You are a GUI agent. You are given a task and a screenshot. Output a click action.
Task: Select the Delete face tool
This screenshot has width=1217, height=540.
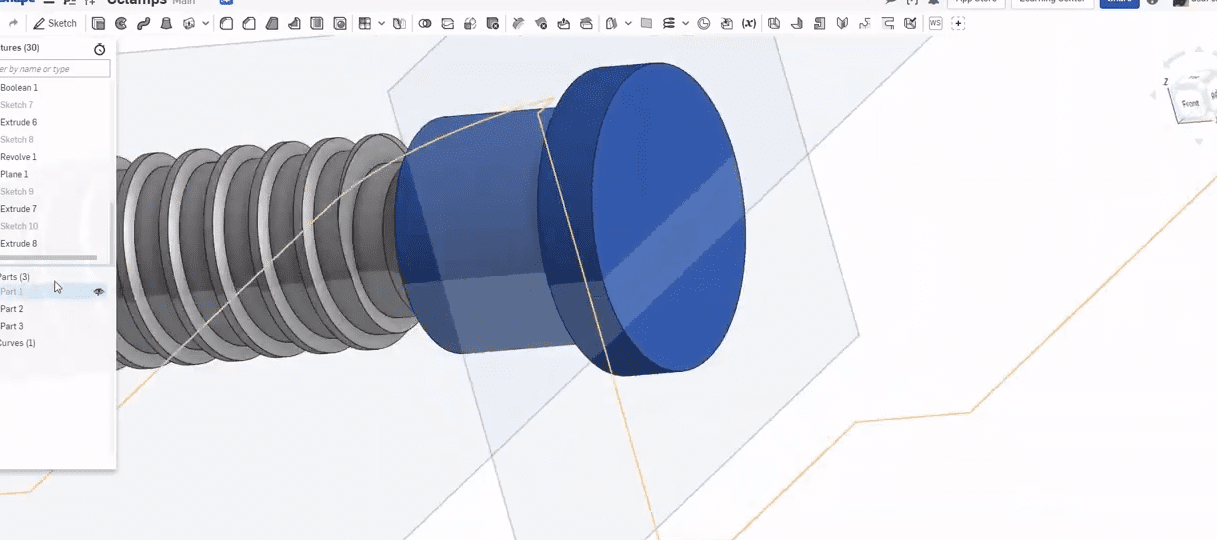click(541, 23)
